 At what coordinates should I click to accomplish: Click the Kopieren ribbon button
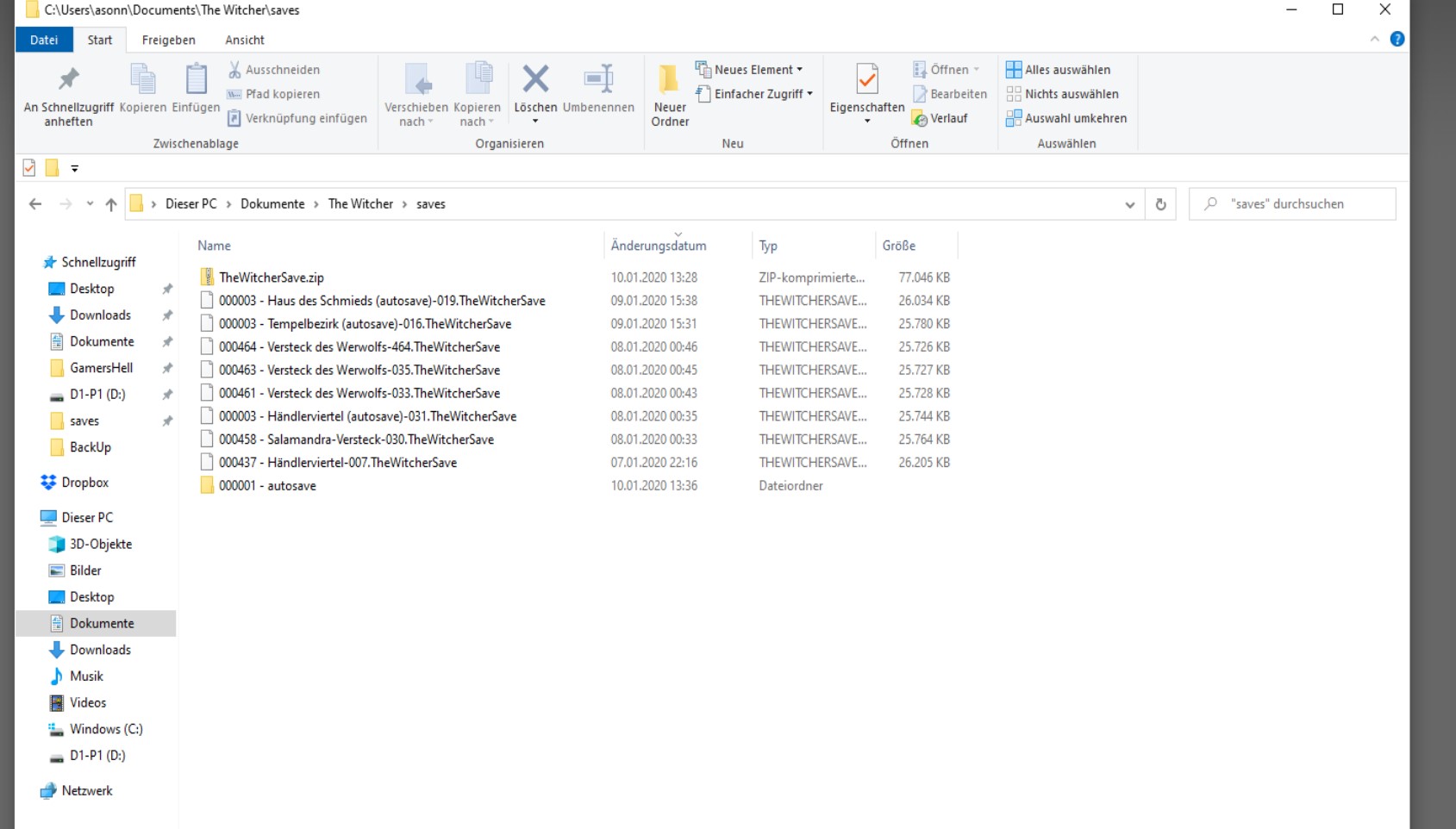pos(143,88)
